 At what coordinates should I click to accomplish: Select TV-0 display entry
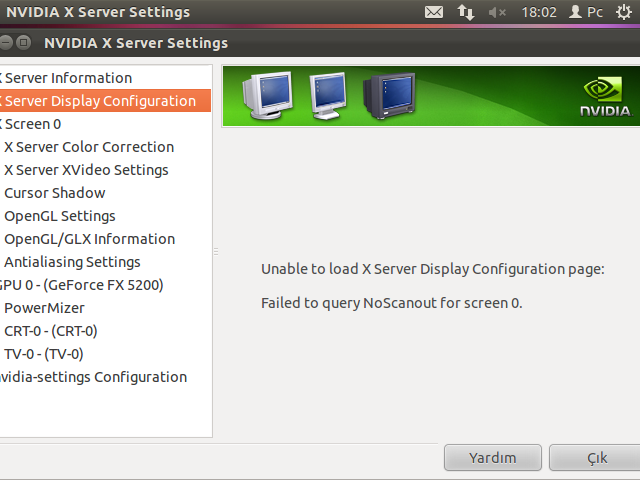coord(44,354)
